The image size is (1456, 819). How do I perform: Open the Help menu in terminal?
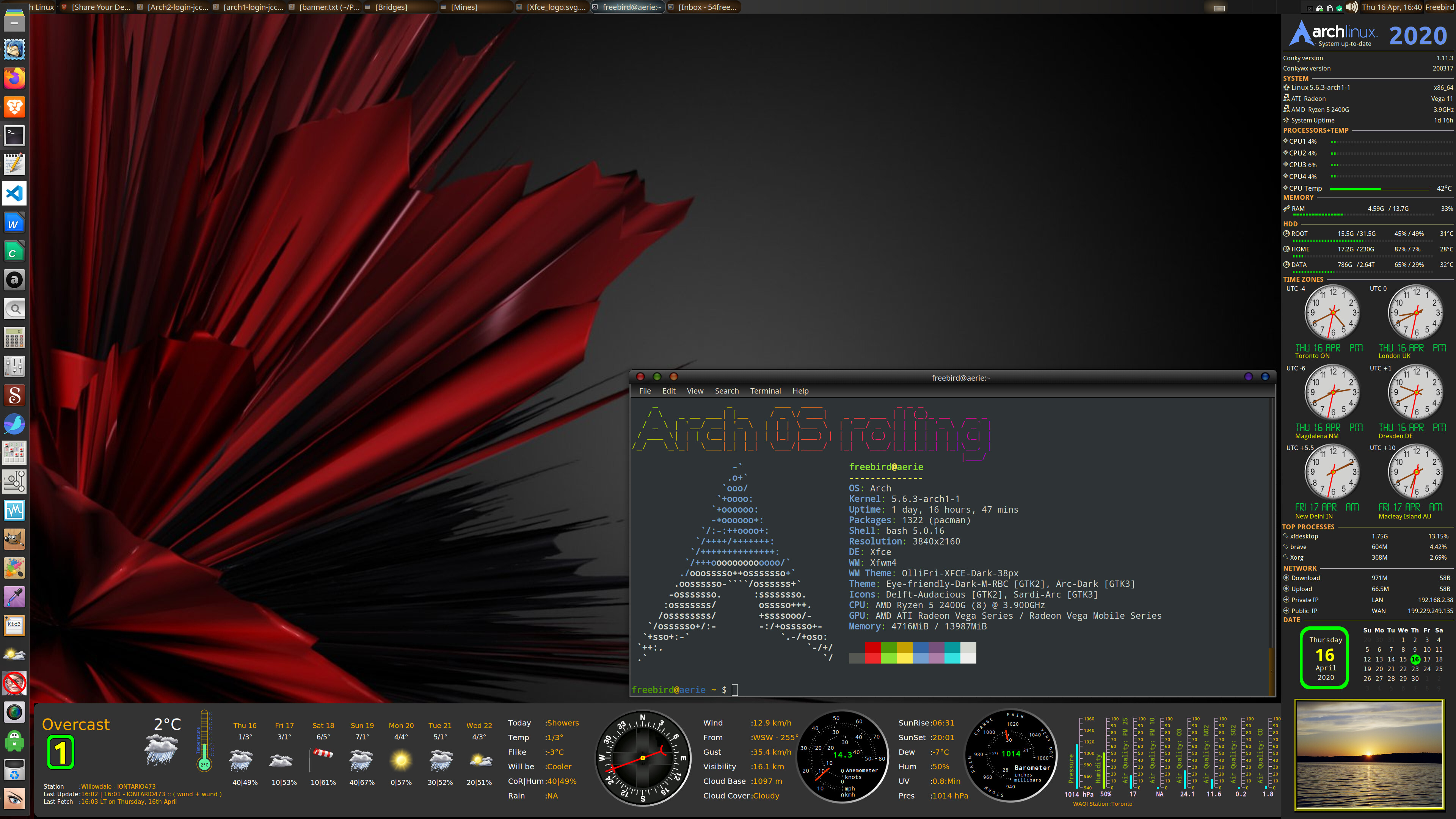click(x=800, y=391)
